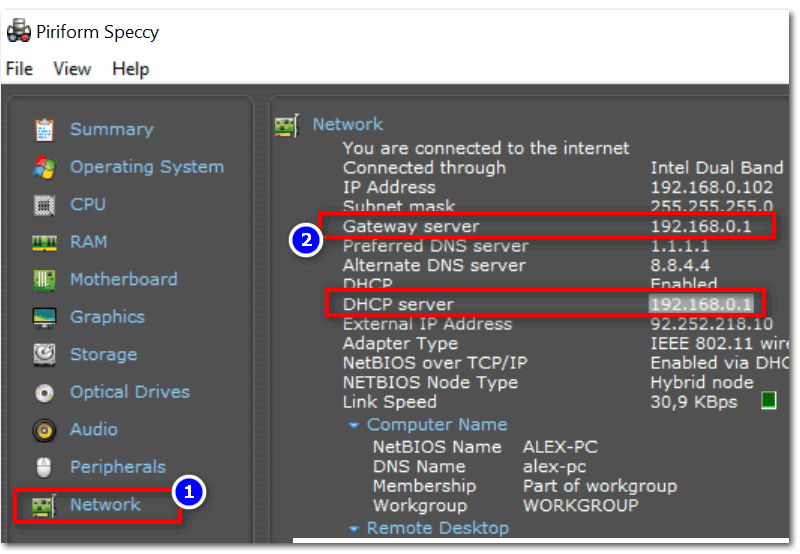Click the CPU chip icon
This screenshot has height=554, width=800.
click(44, 205)
